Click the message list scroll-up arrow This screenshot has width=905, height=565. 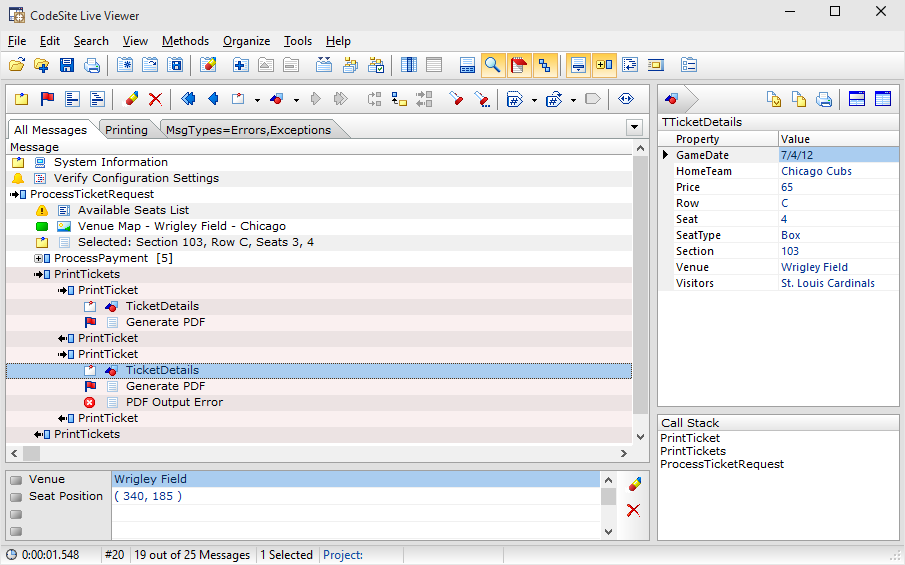pyautogui.click(x=640, y=148)
